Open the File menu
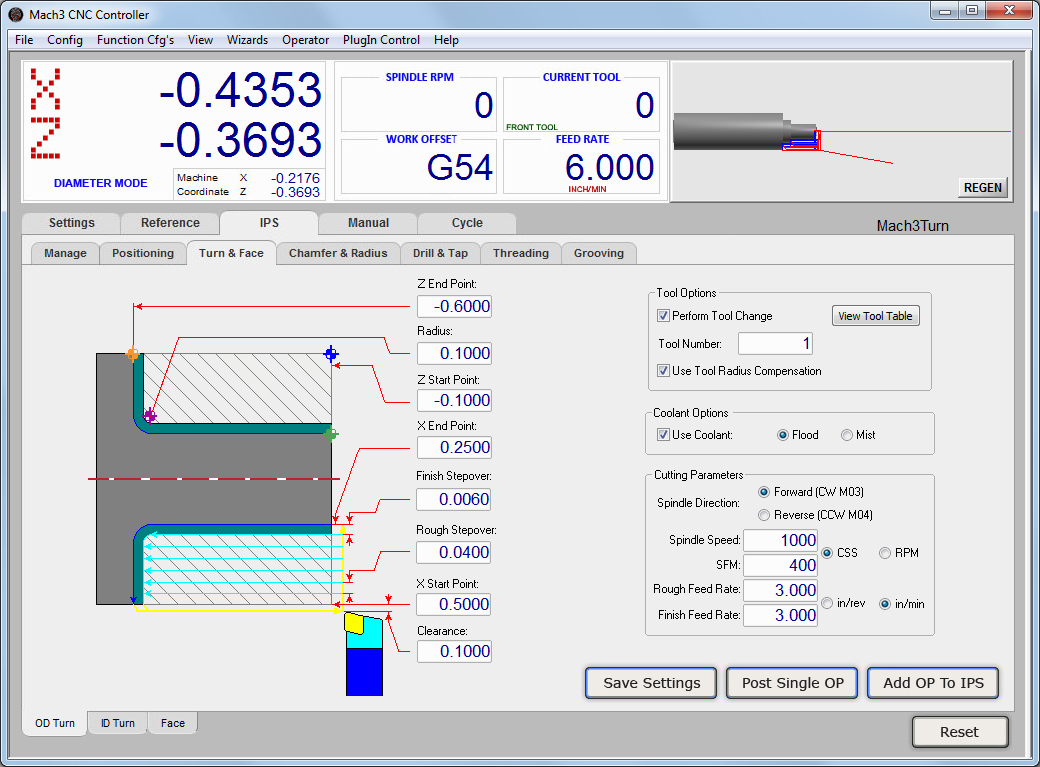Viewport: 1040px width, 767px height. click(x=24, y=40)
